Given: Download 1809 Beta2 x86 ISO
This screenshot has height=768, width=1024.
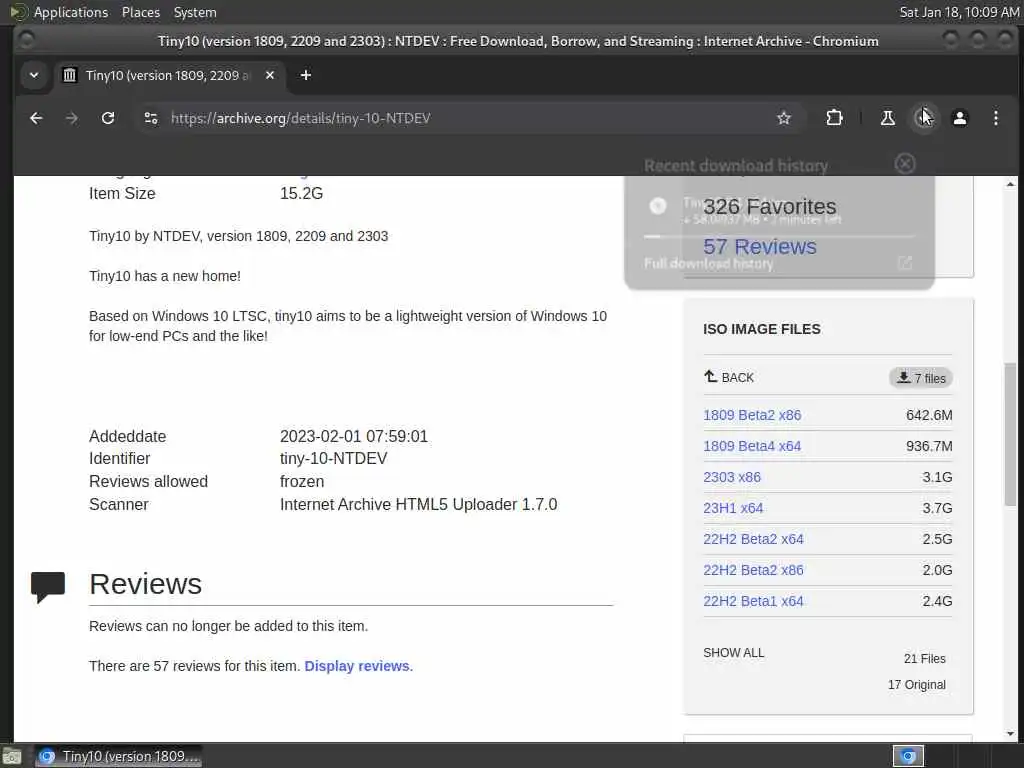Looking at the screenshot, I should [752, 415].
